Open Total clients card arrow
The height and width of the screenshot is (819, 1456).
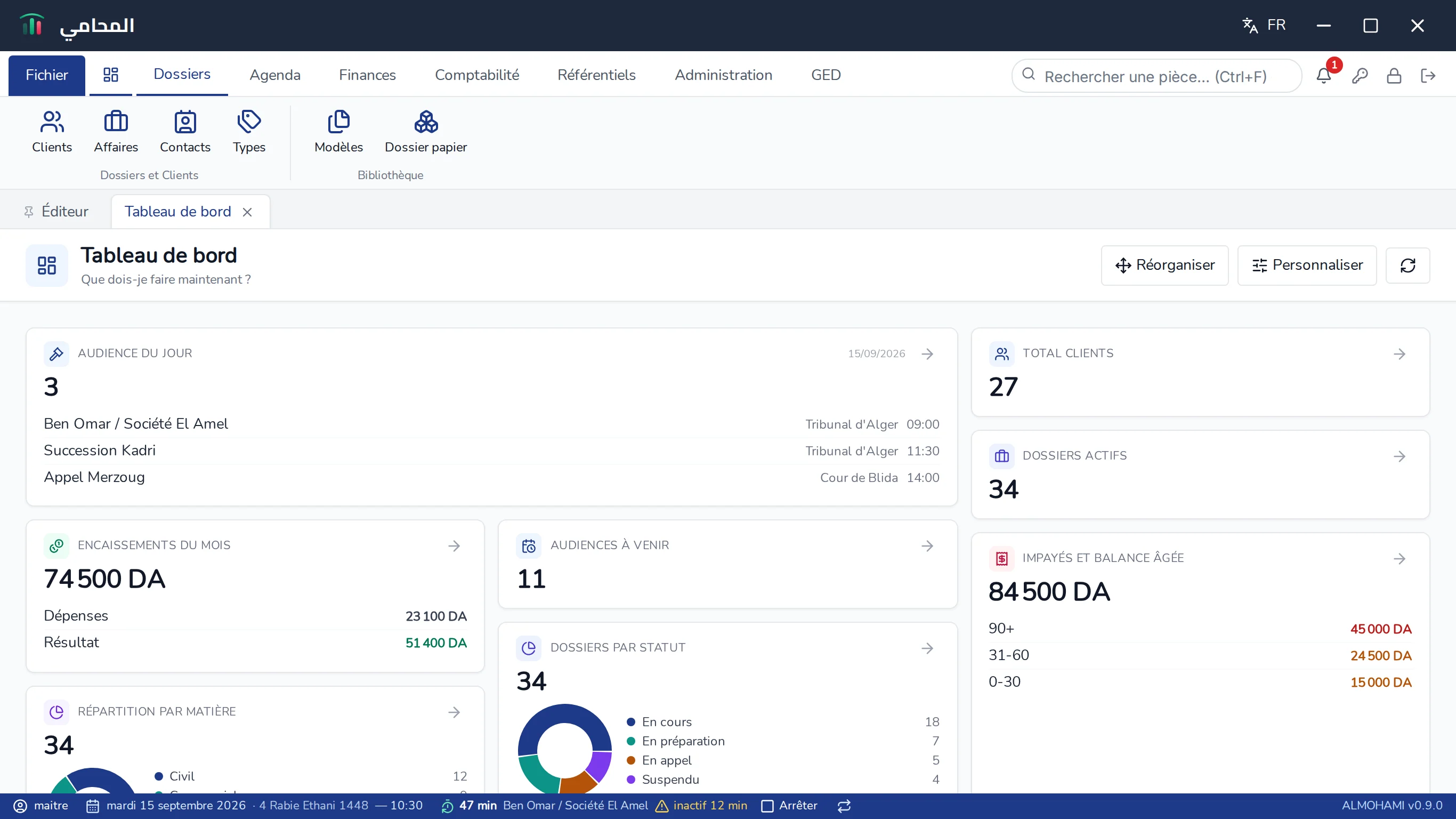[x=1400, y=354]
